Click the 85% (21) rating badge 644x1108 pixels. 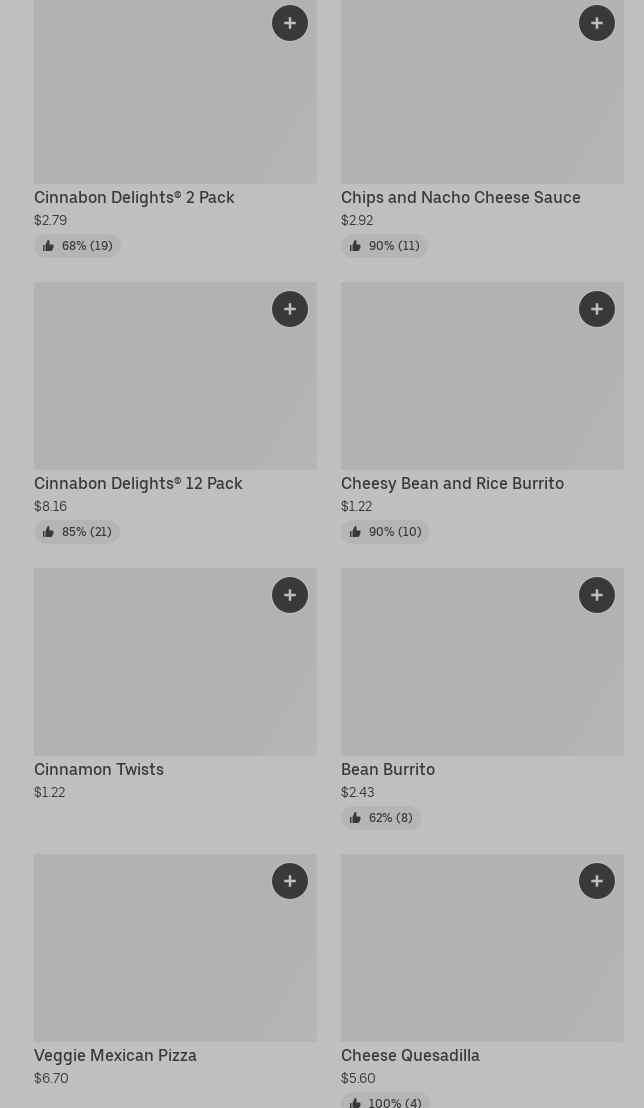[77, 532]
